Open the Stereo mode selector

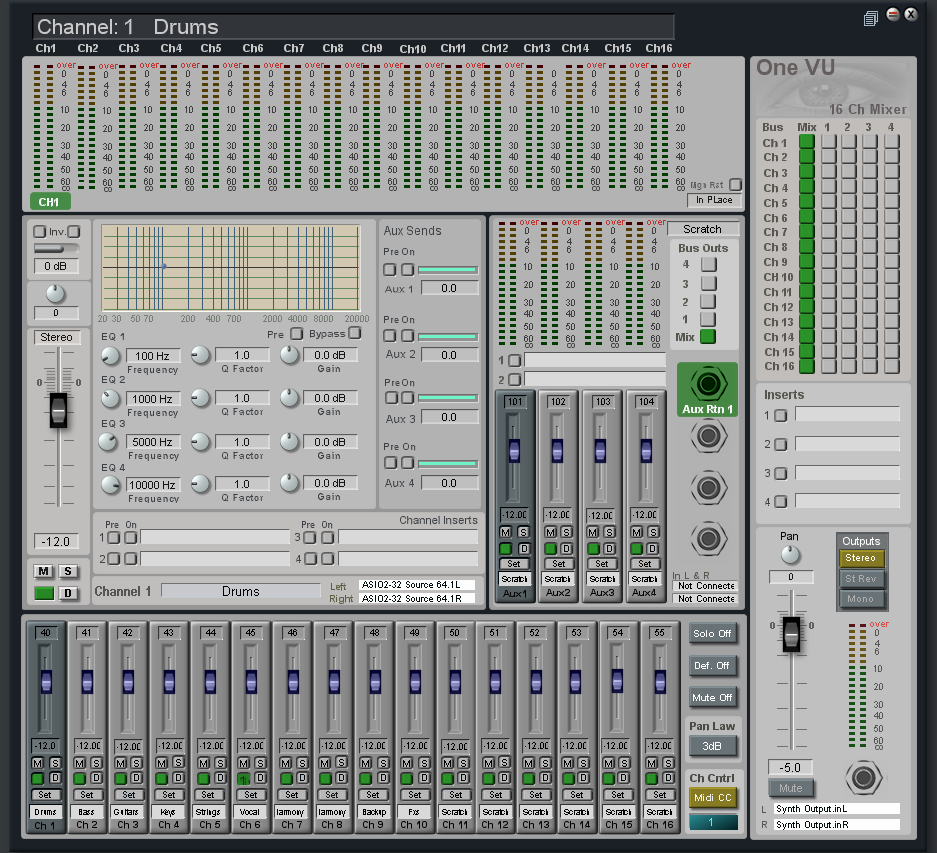[x=59, y=337]
